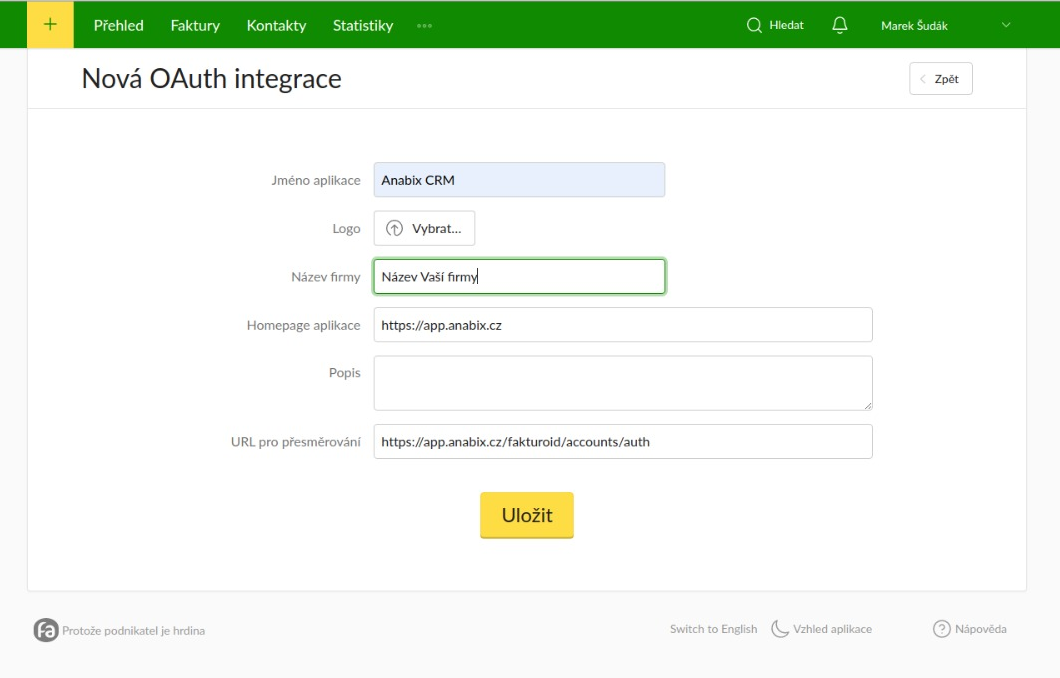Image resolution: width=1060 pixels, height=678 pixels.
Task: Click the question mark help icon
Action: click(941, 629)
